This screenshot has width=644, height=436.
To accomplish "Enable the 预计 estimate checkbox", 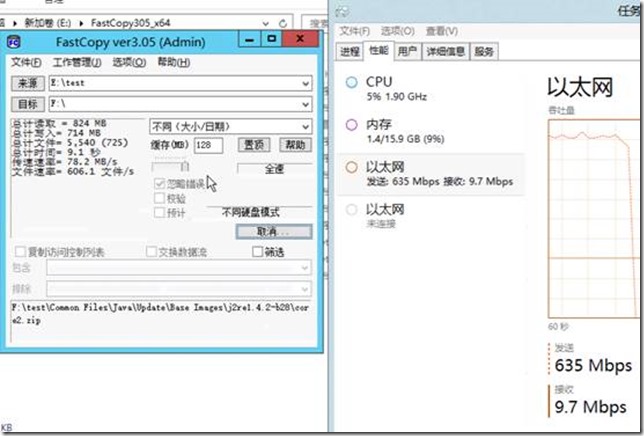I will pos(159,213).
